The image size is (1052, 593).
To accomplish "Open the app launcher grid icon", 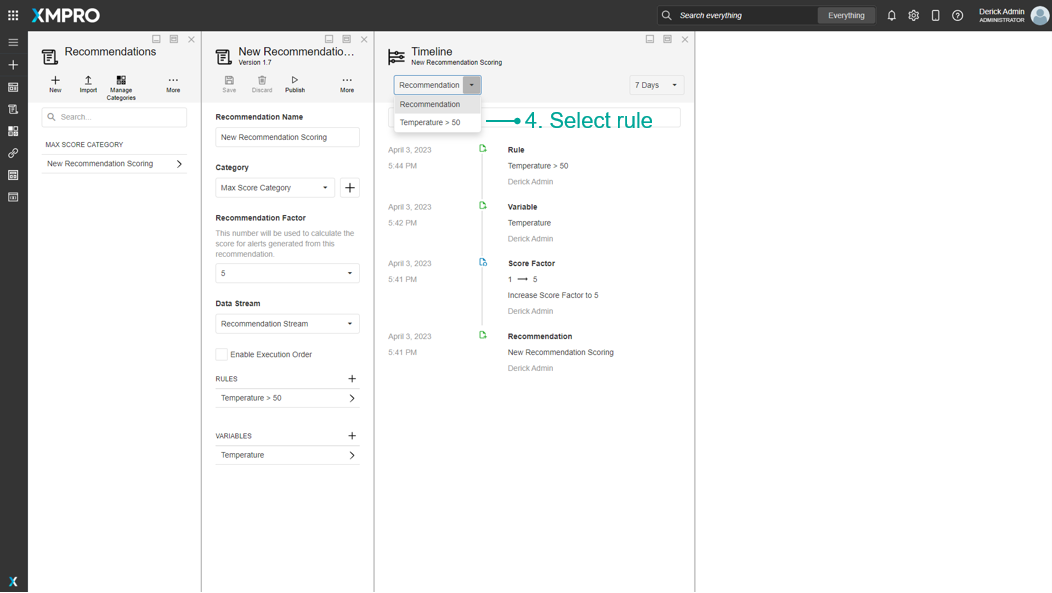I will pos(13,15).
